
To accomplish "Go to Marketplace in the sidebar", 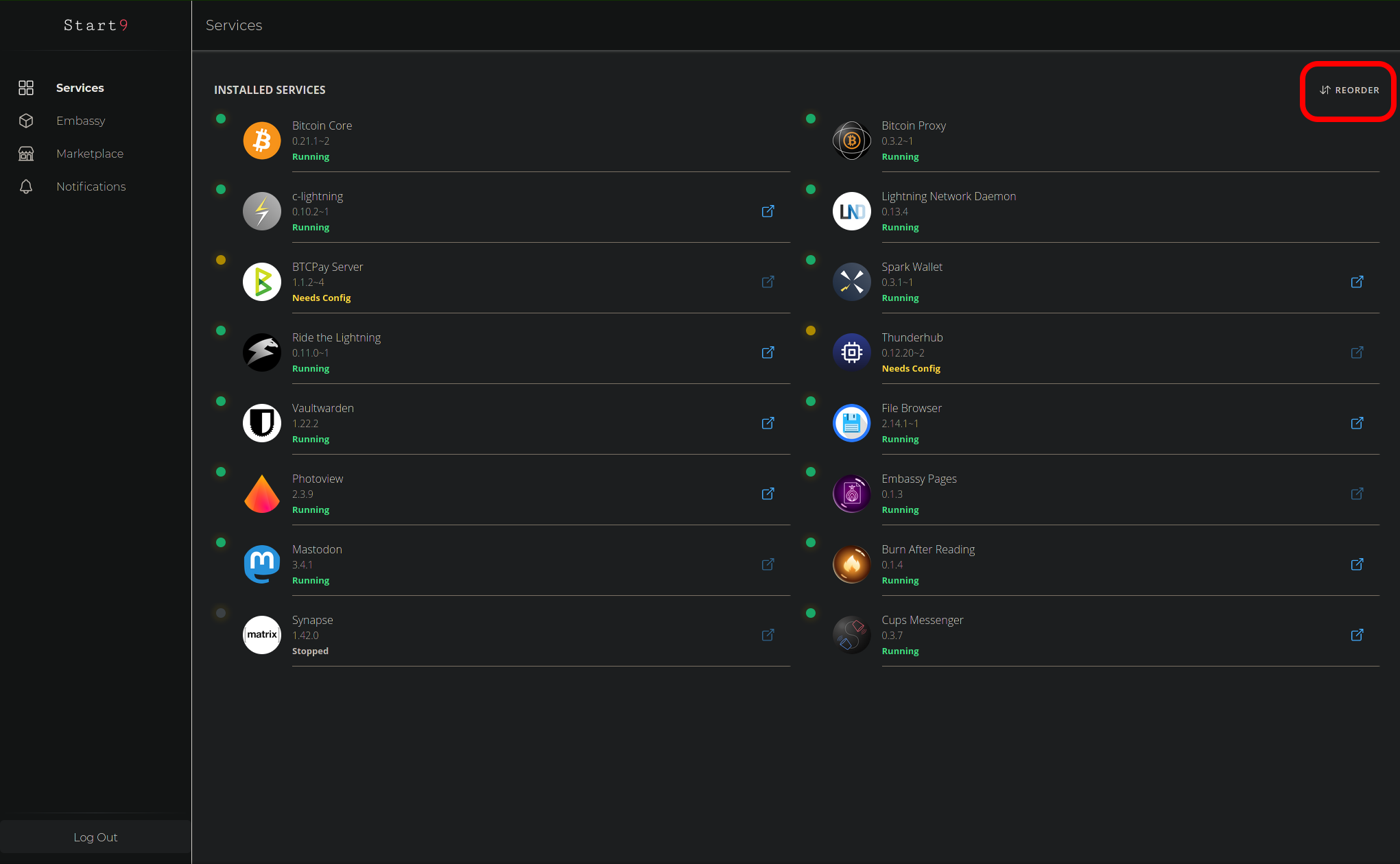I will [x=90, y=154].
